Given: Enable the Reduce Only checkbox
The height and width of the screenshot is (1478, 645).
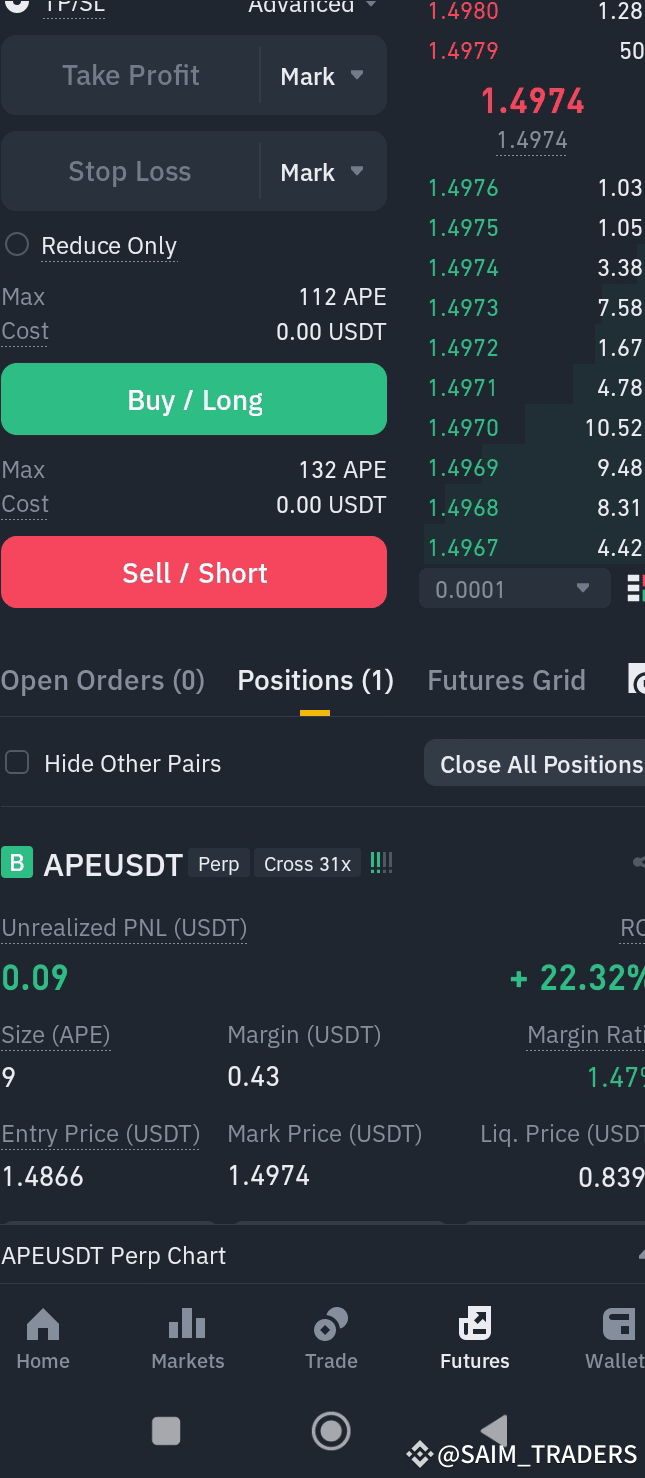Looking at the screenshot, I should [16, 245].
